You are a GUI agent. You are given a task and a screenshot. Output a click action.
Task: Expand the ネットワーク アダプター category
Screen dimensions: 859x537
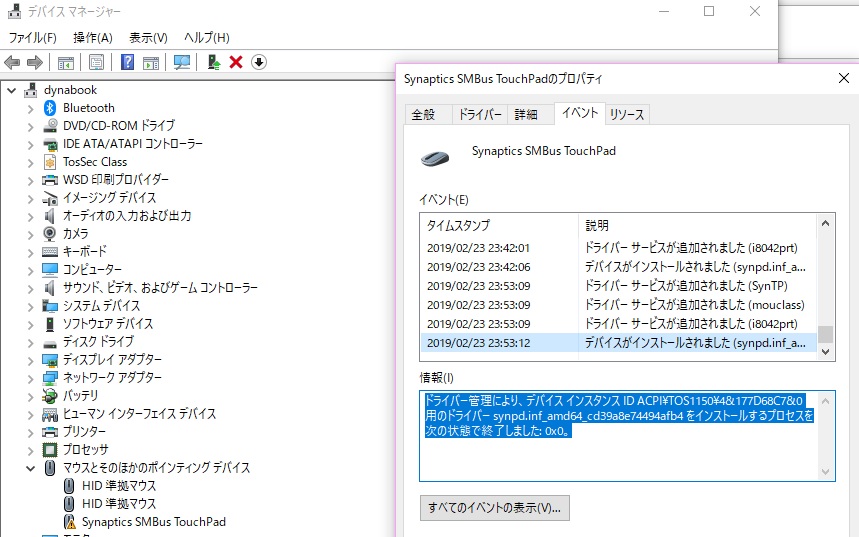(31, 379)
